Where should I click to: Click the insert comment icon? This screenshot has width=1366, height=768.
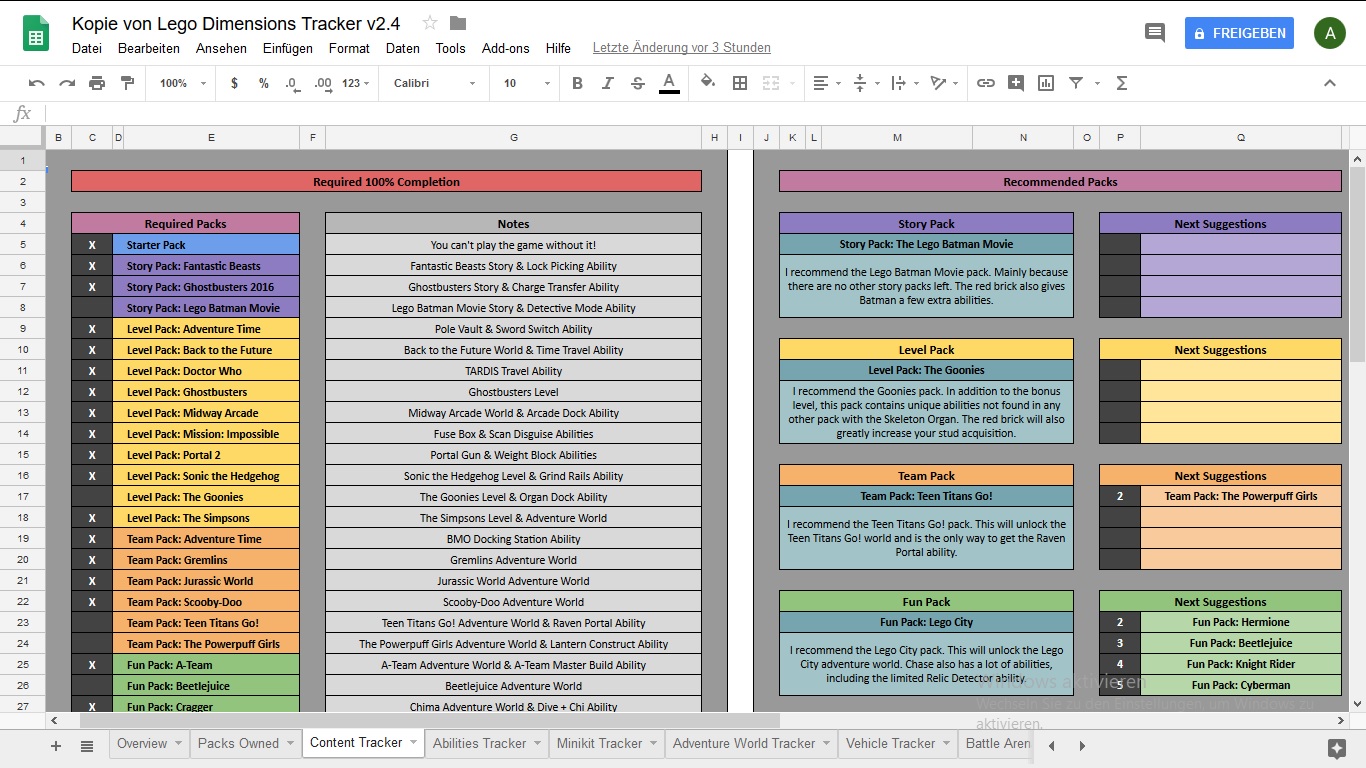[x=1016, y=83]
